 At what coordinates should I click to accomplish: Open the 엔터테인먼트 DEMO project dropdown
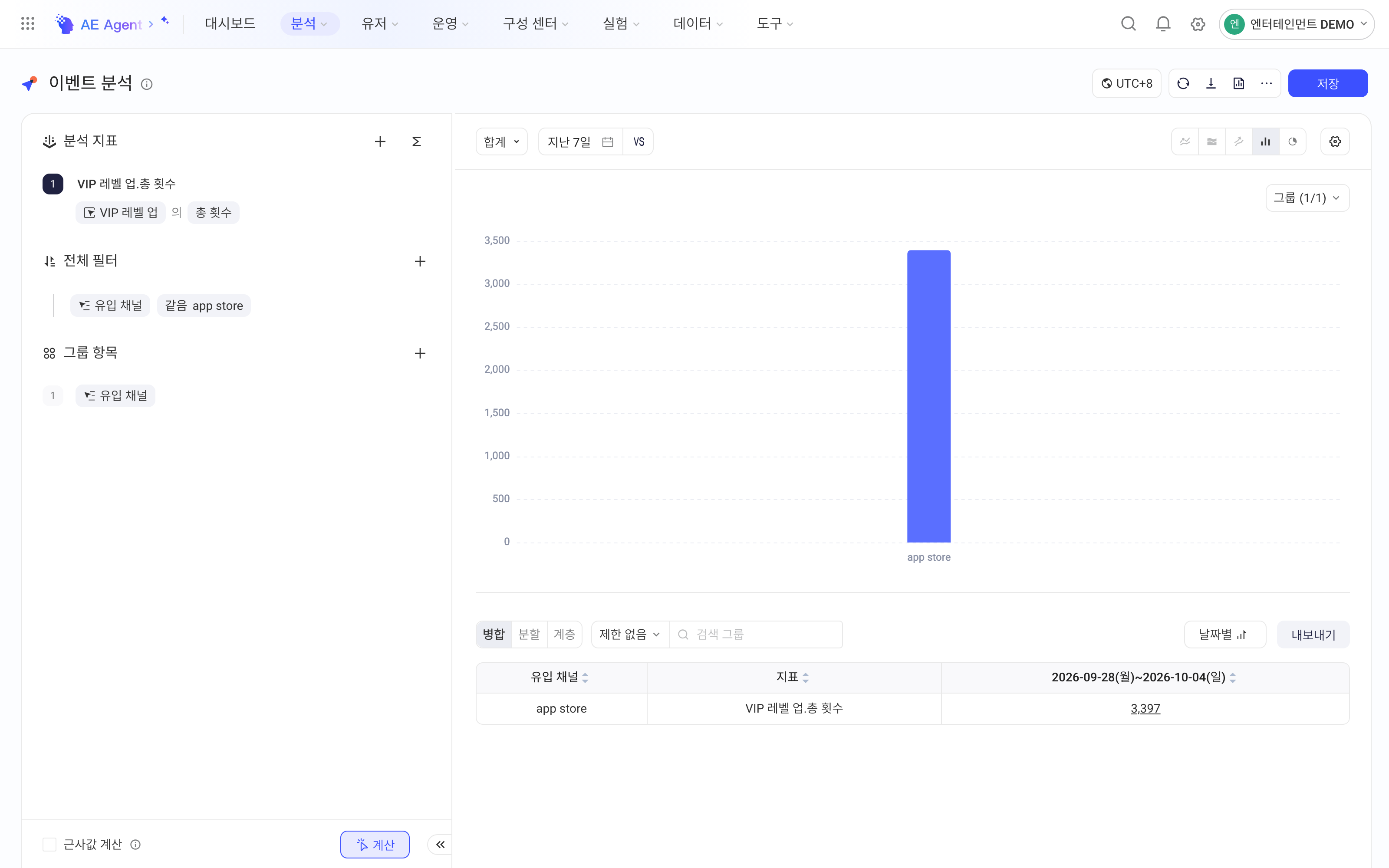[x=1297, y=24]
